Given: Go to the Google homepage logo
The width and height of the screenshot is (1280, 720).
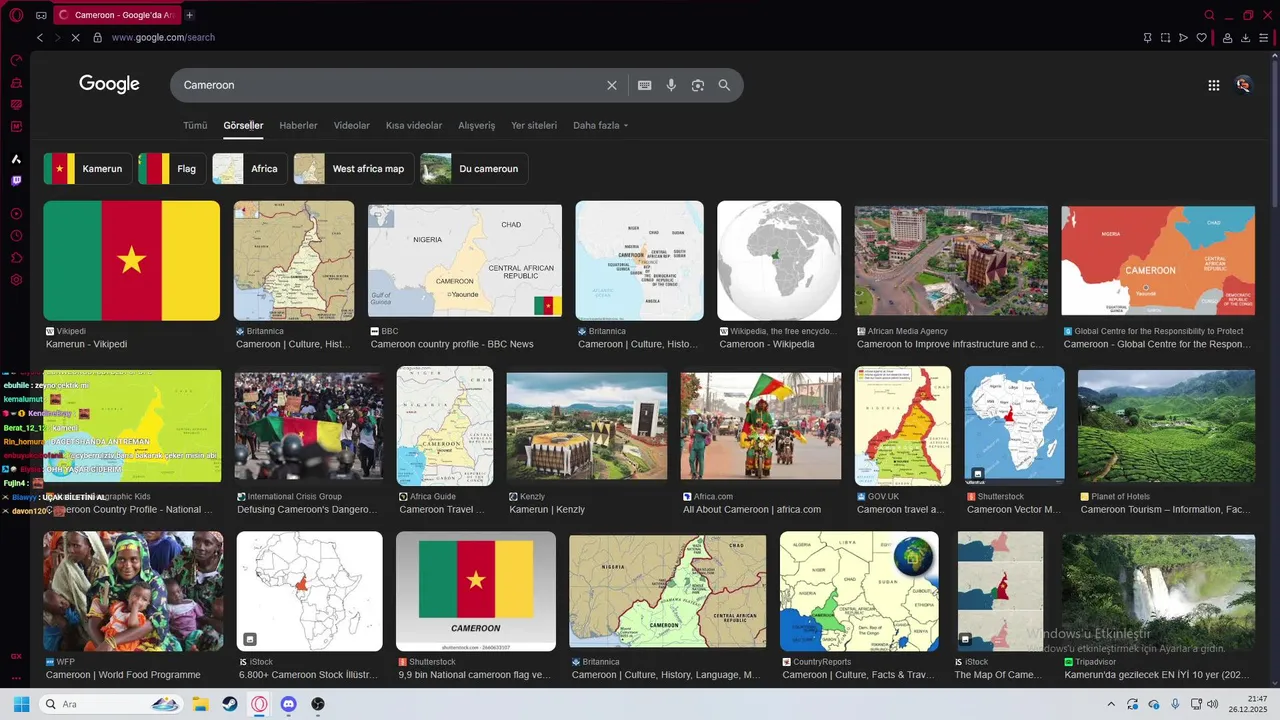Looking at the screenshot, I should [109, 84].
